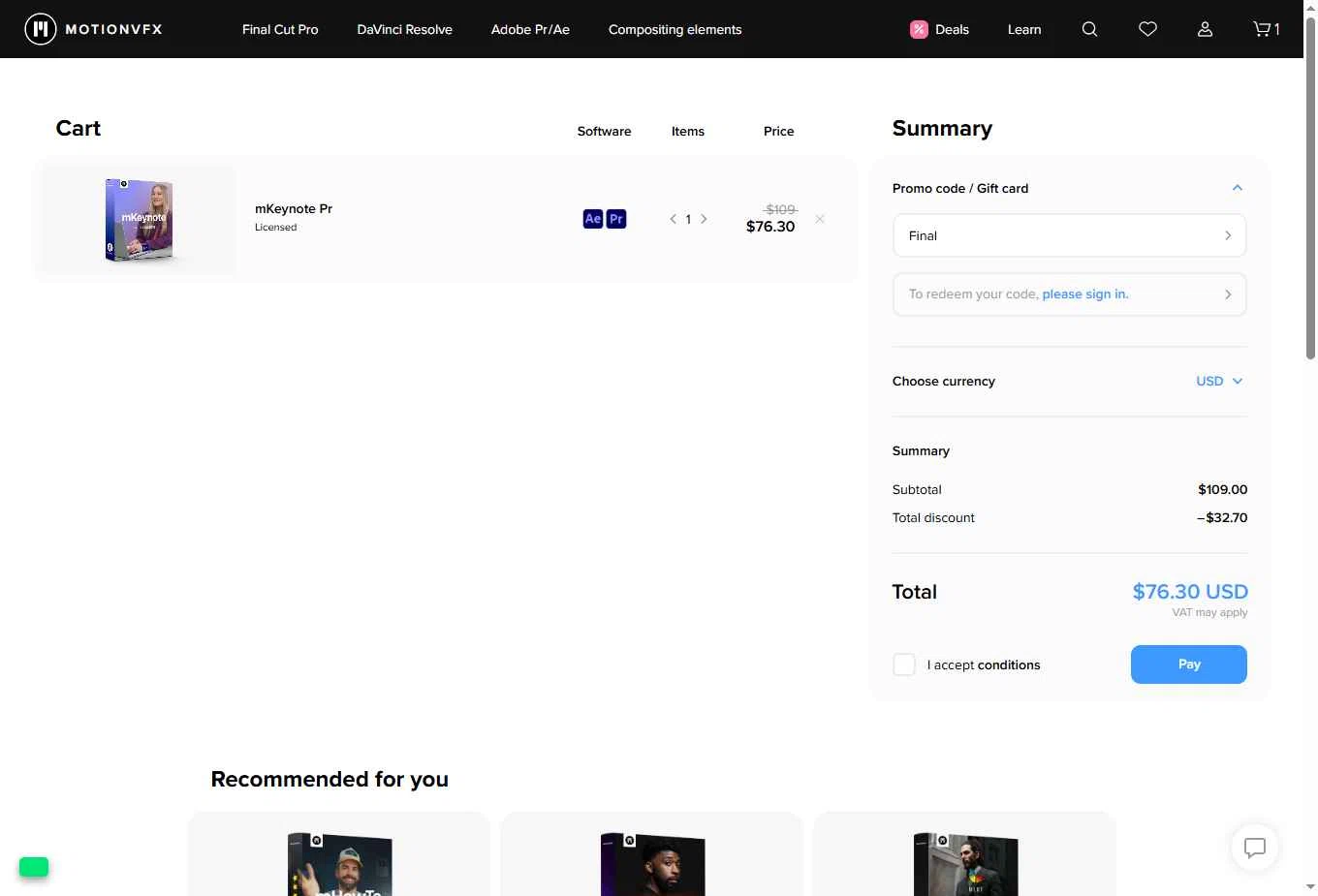Check the I accept conditions checkbox

pyautogui.click(x=904, y=664)
